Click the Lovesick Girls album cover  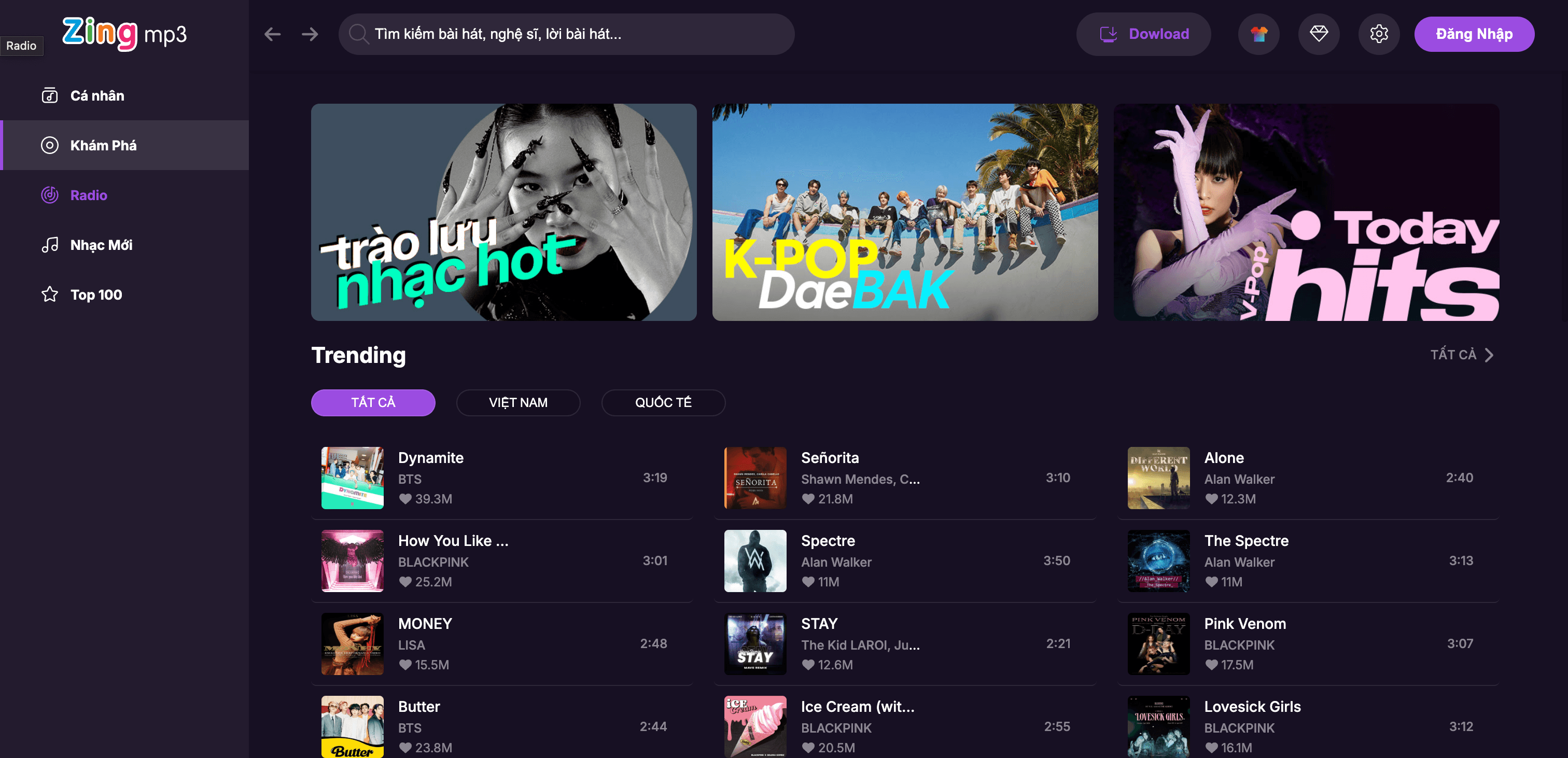1158,726
